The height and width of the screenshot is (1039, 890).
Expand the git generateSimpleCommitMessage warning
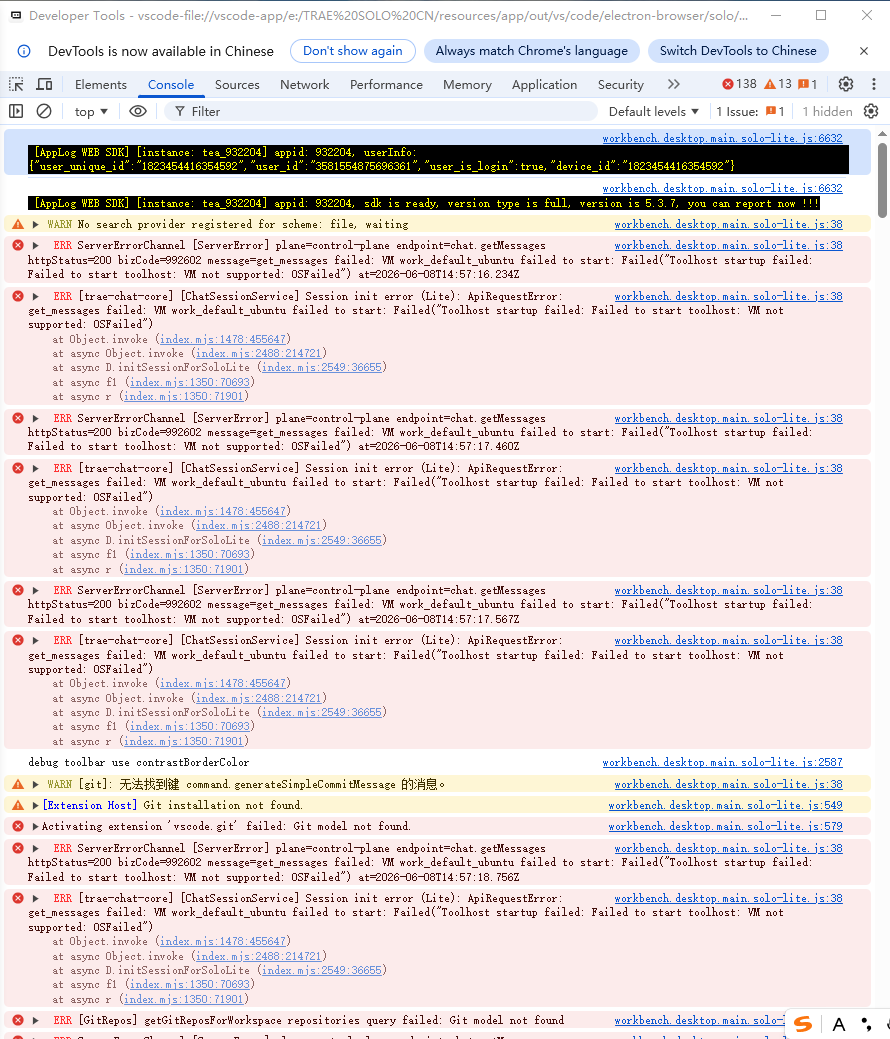coord(36,785)
